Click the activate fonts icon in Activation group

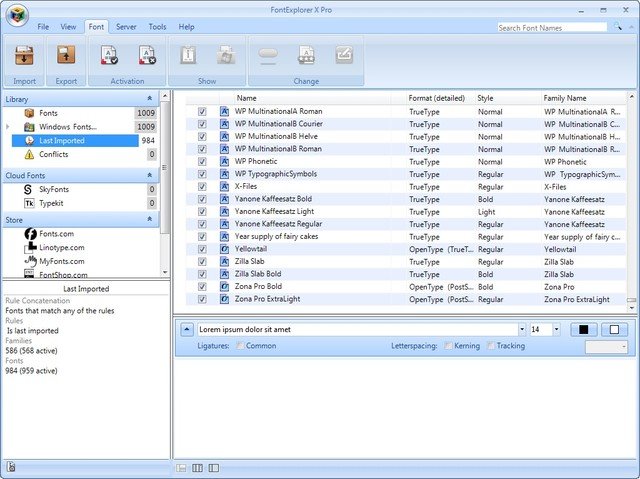[110, 57]
